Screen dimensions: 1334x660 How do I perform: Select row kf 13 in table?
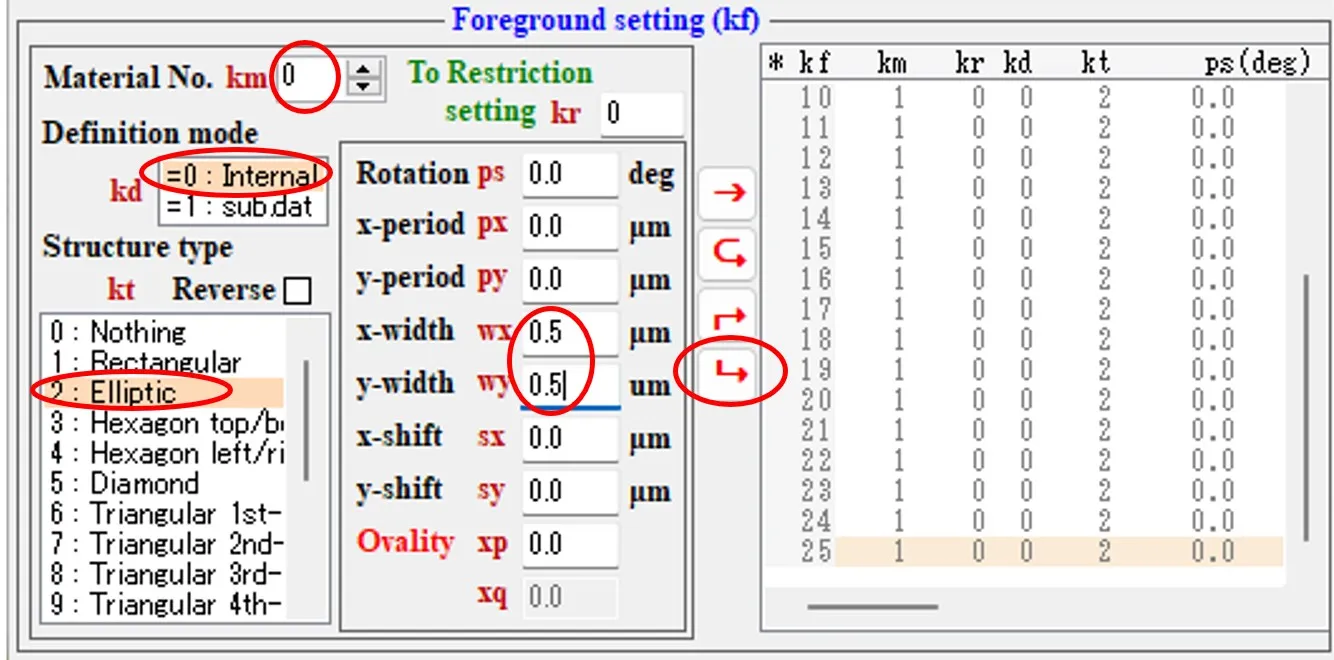click(1025, 188)
